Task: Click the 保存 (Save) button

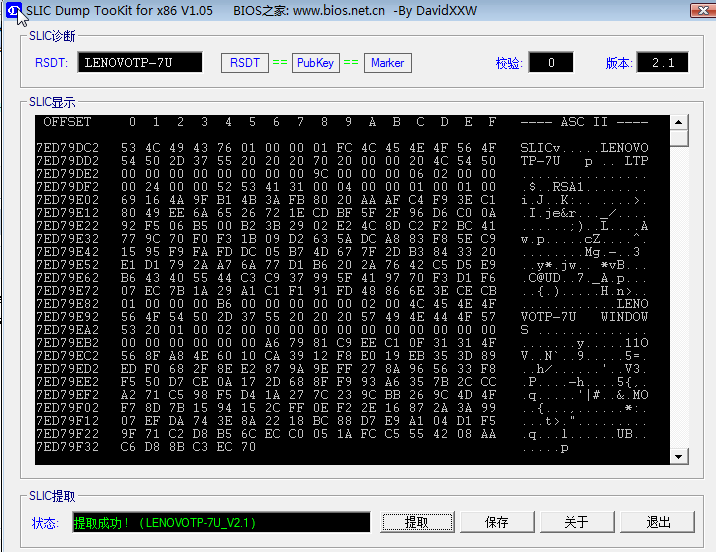Action: 497,522
